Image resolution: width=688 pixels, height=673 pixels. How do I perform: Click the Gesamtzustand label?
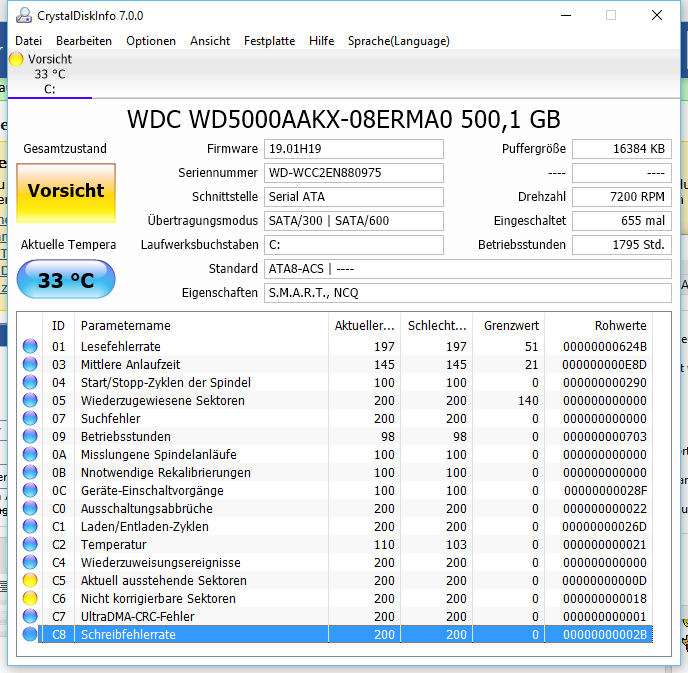point(65,149)
